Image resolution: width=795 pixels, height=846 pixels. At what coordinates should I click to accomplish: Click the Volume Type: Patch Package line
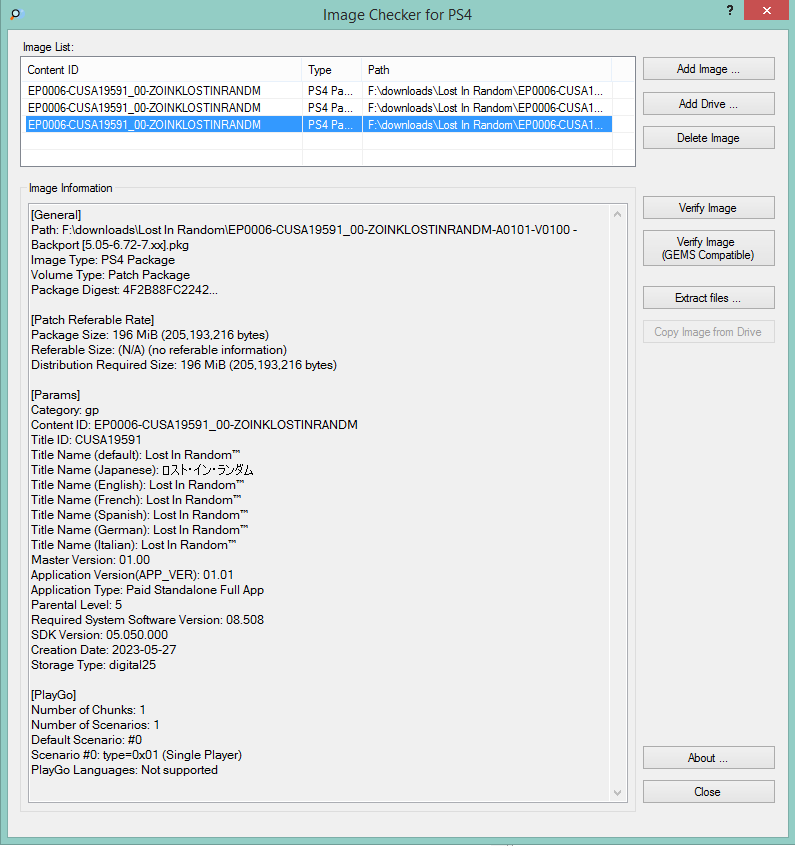(111, 275)
